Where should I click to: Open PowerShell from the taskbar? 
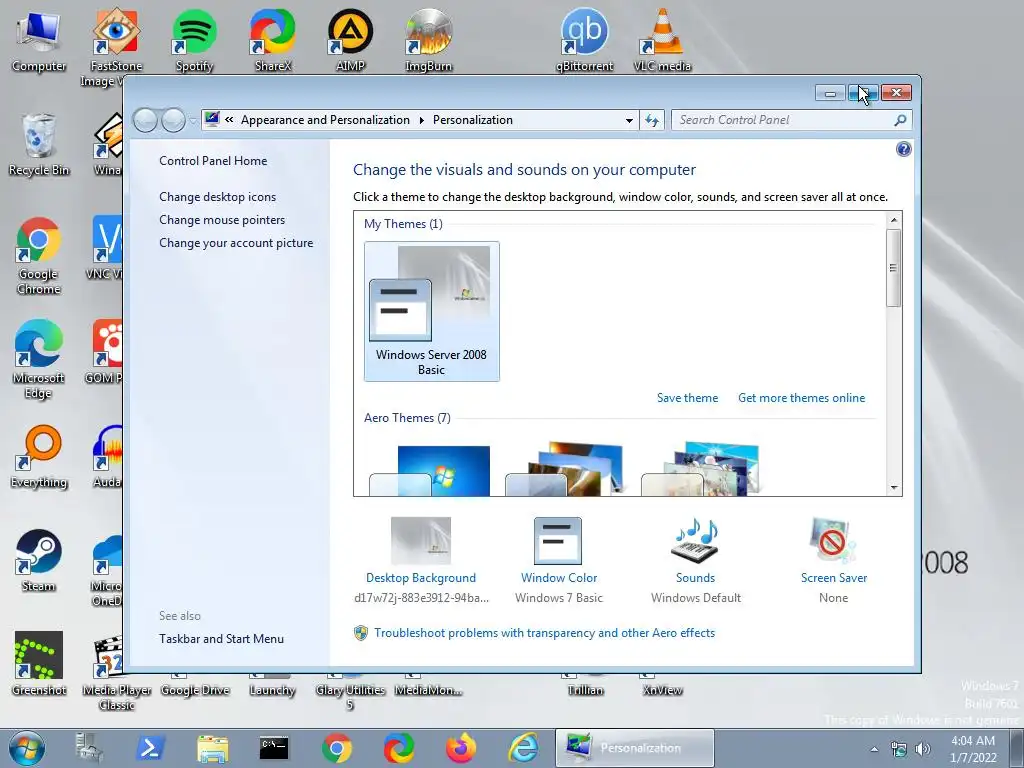(150, 748)
